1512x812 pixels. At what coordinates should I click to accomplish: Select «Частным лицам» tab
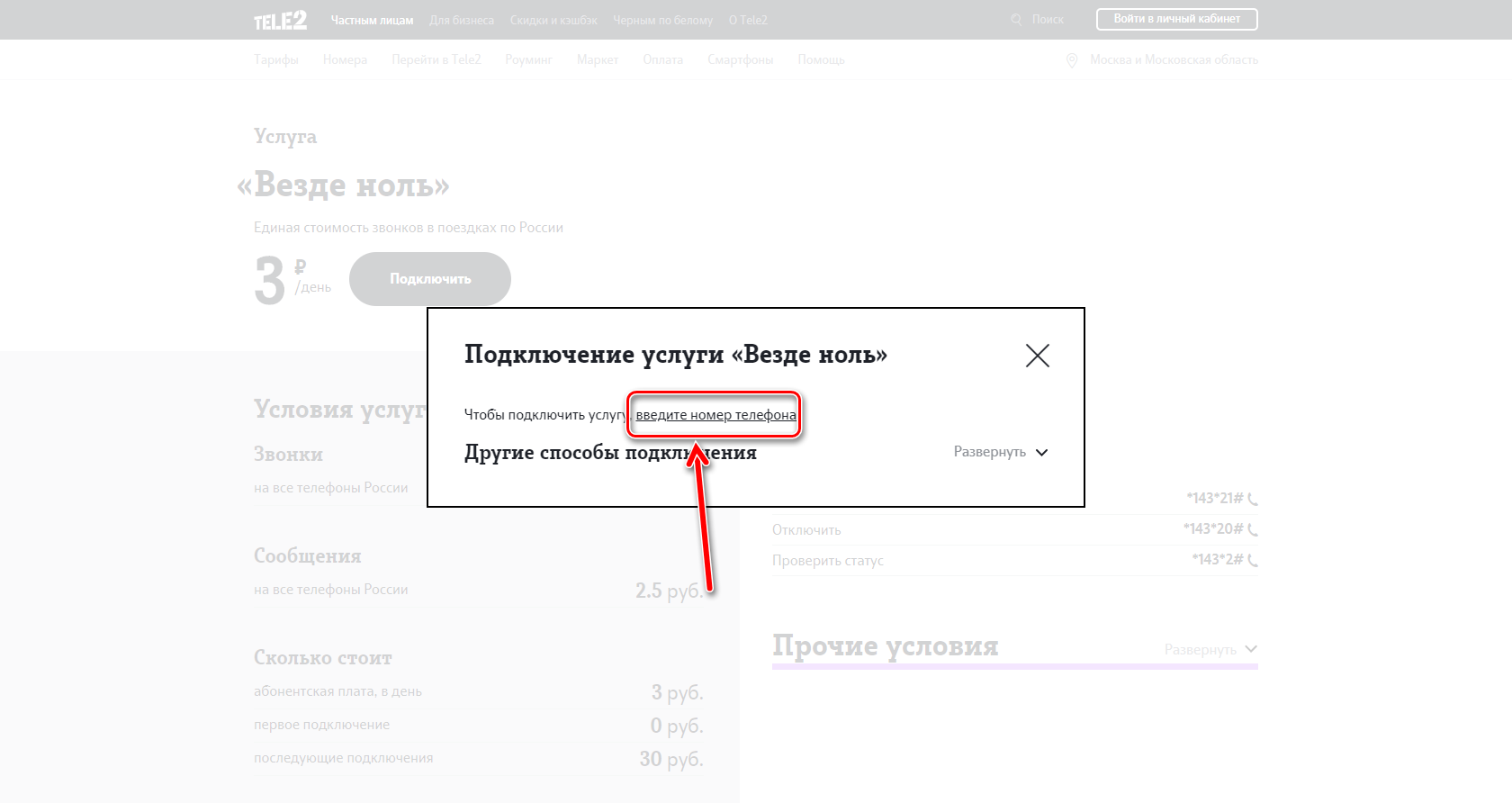[x=372, y=20]
